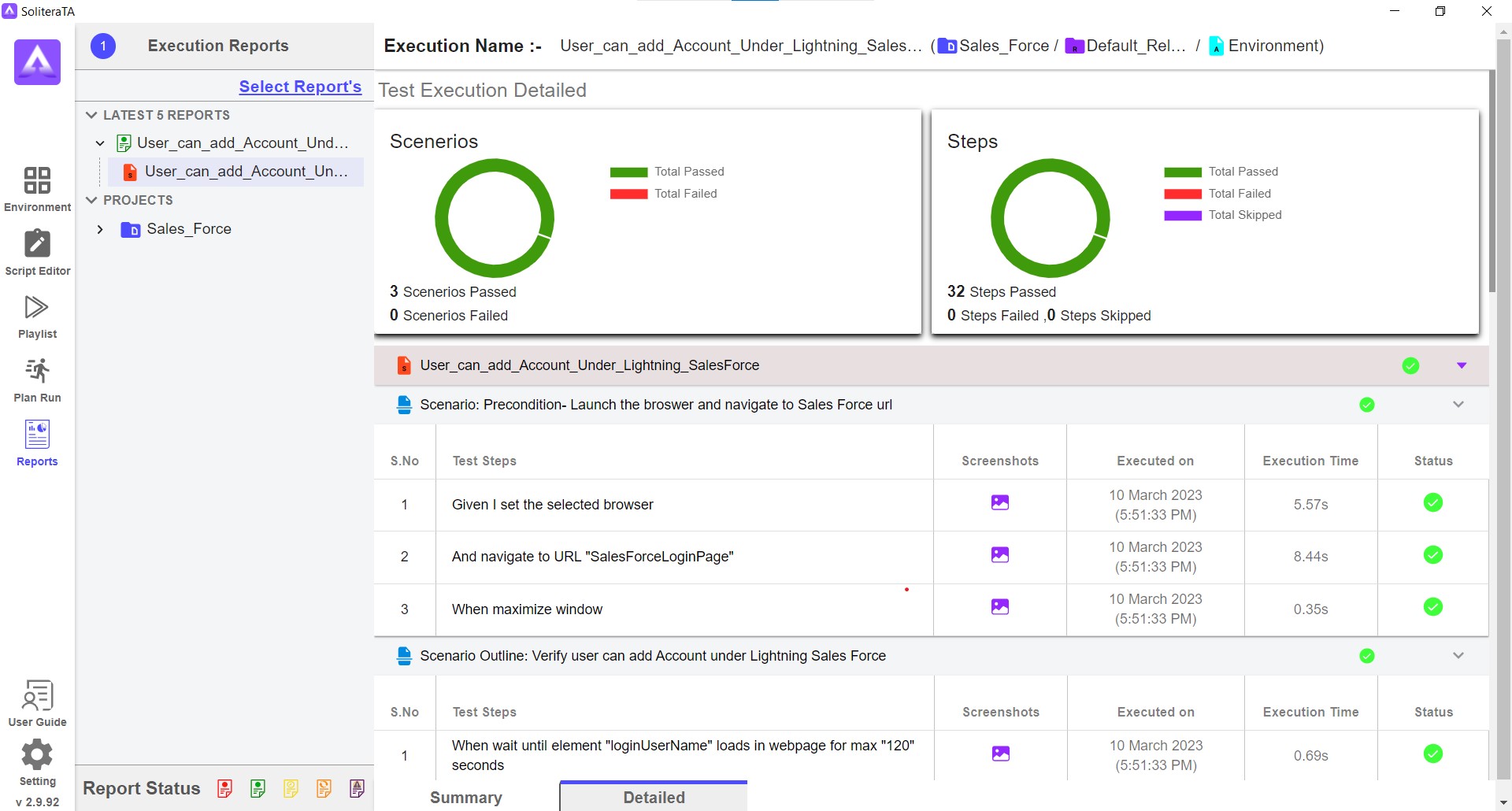This screenshot has width=1512, height=811.
Task: Click the '5.57s' execution time cell
Action: pyautogui.click(x=1310, y=505)
